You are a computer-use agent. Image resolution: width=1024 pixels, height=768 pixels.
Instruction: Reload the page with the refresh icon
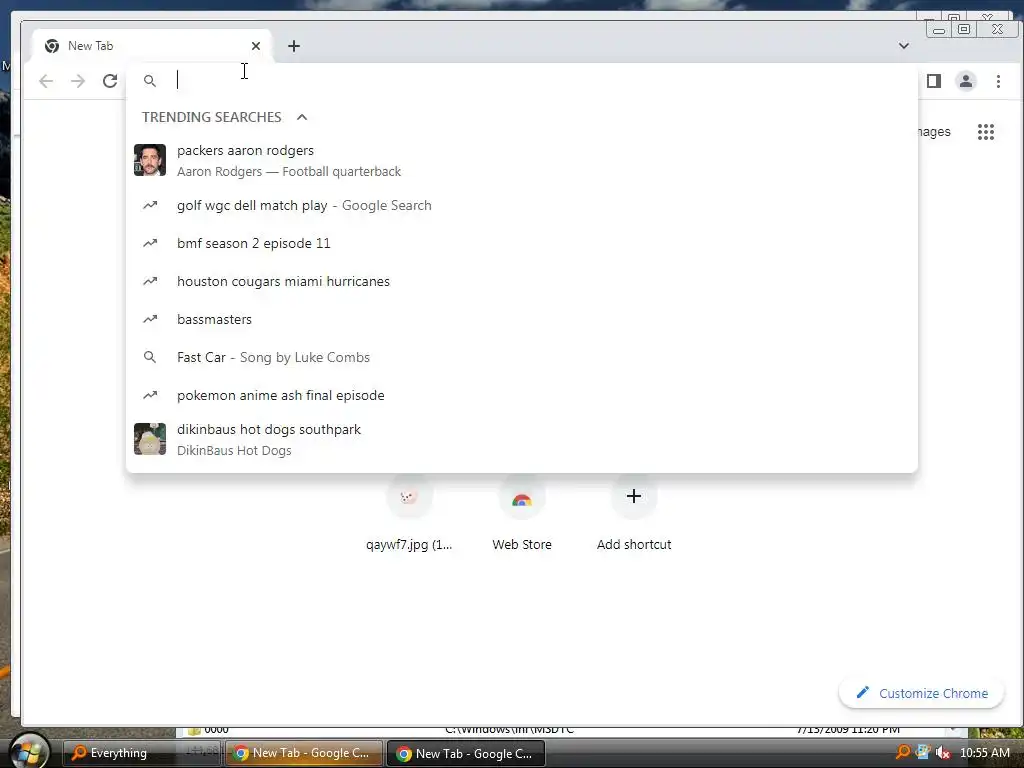click(110, 81)
